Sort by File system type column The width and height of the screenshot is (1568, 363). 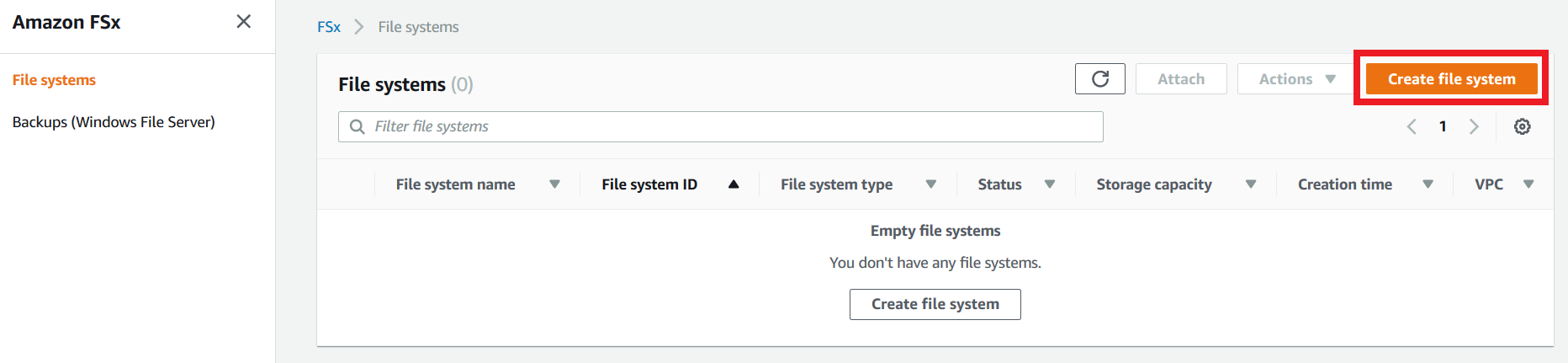coord(858,184)
